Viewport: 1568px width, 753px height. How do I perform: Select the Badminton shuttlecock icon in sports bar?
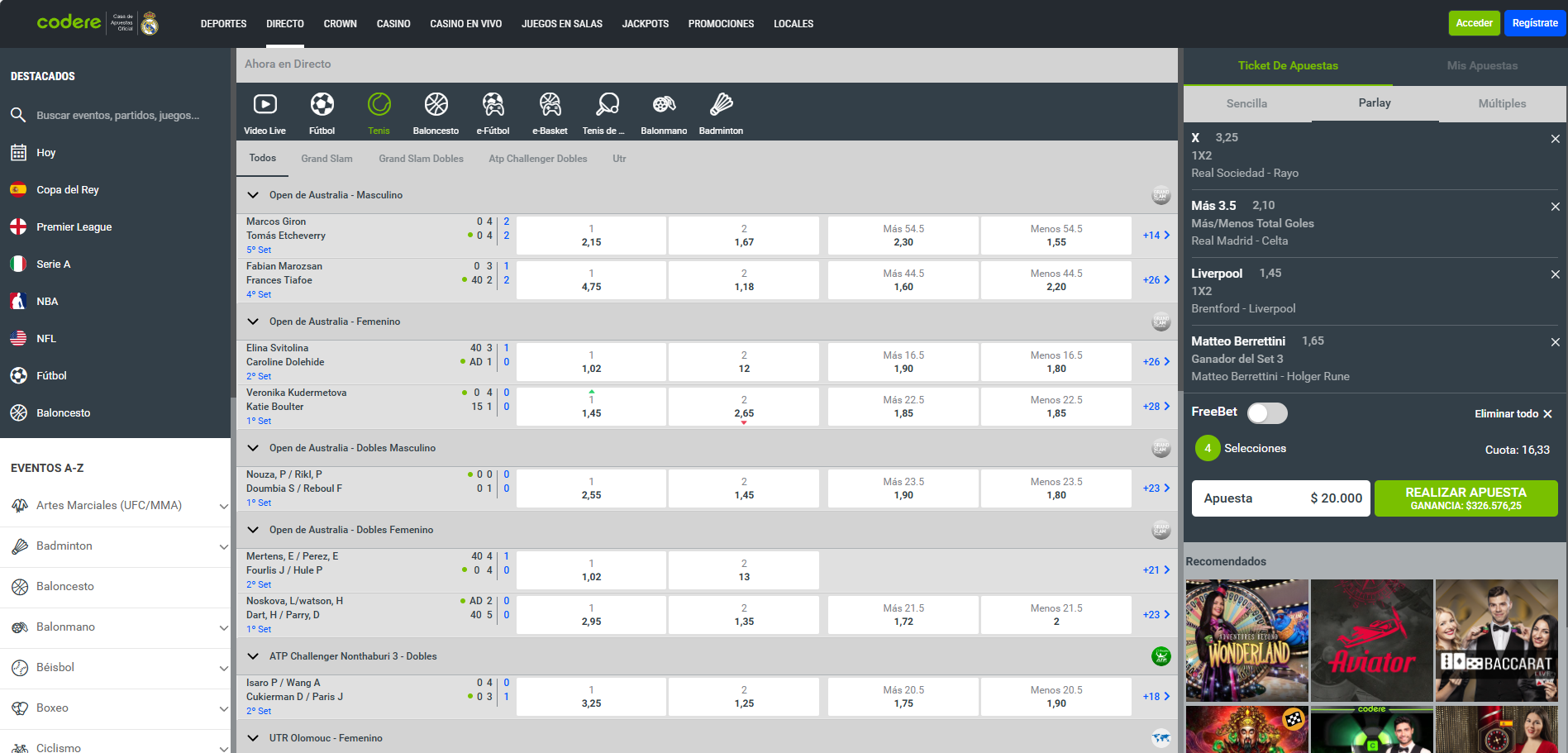click(x=721, y=104)
